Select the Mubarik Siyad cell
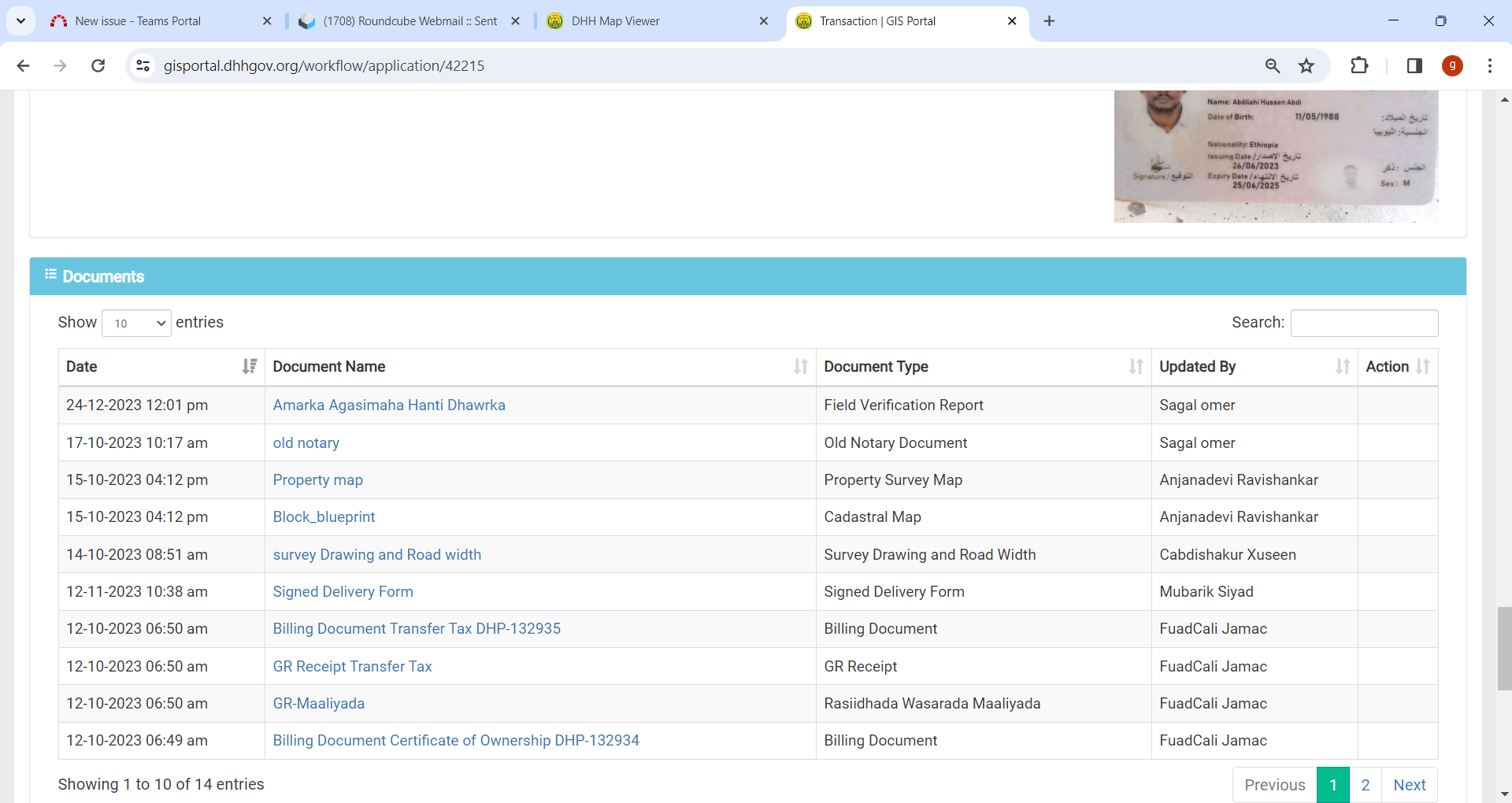Screen dimensions: 1512x803 pos(1254,592)
